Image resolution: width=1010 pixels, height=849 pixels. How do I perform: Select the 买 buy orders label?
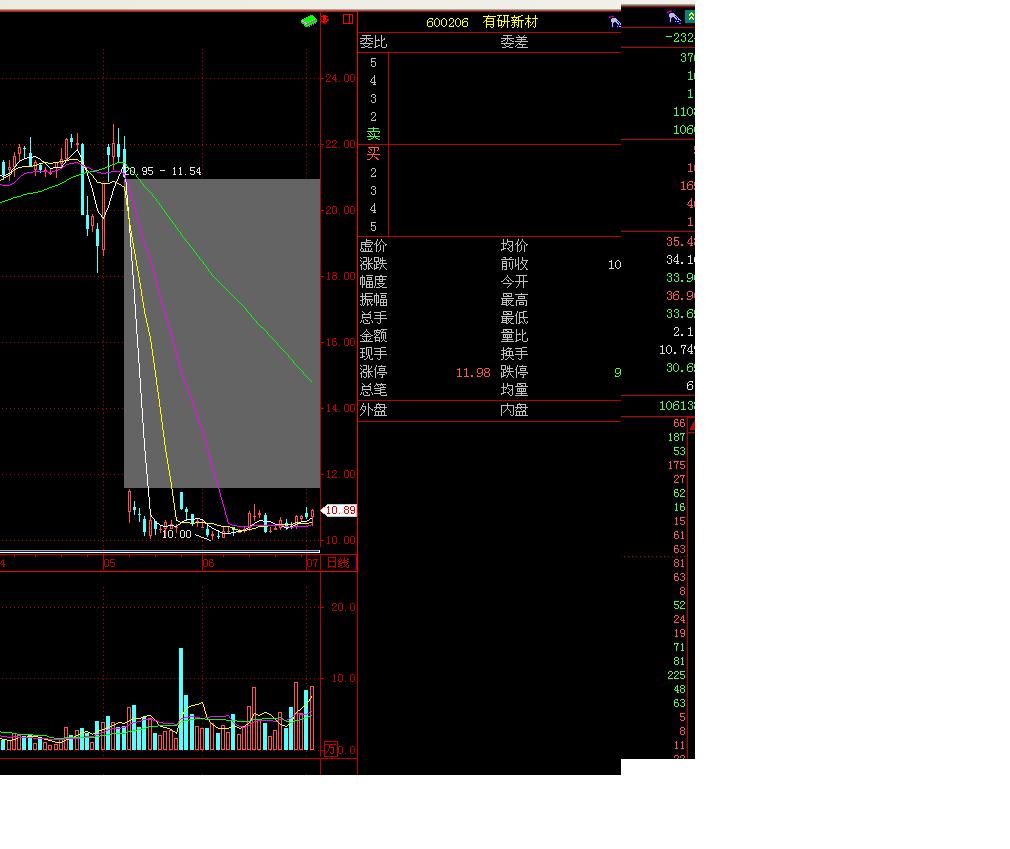point(373,154)
